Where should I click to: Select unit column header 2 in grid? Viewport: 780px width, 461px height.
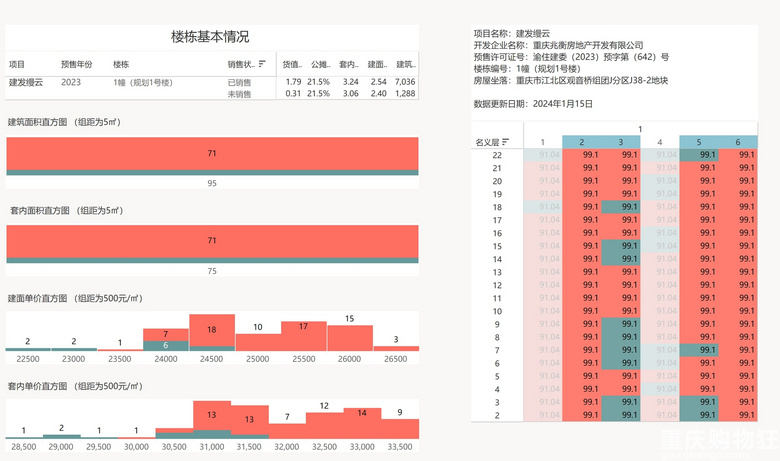click(x=582, y=142)
